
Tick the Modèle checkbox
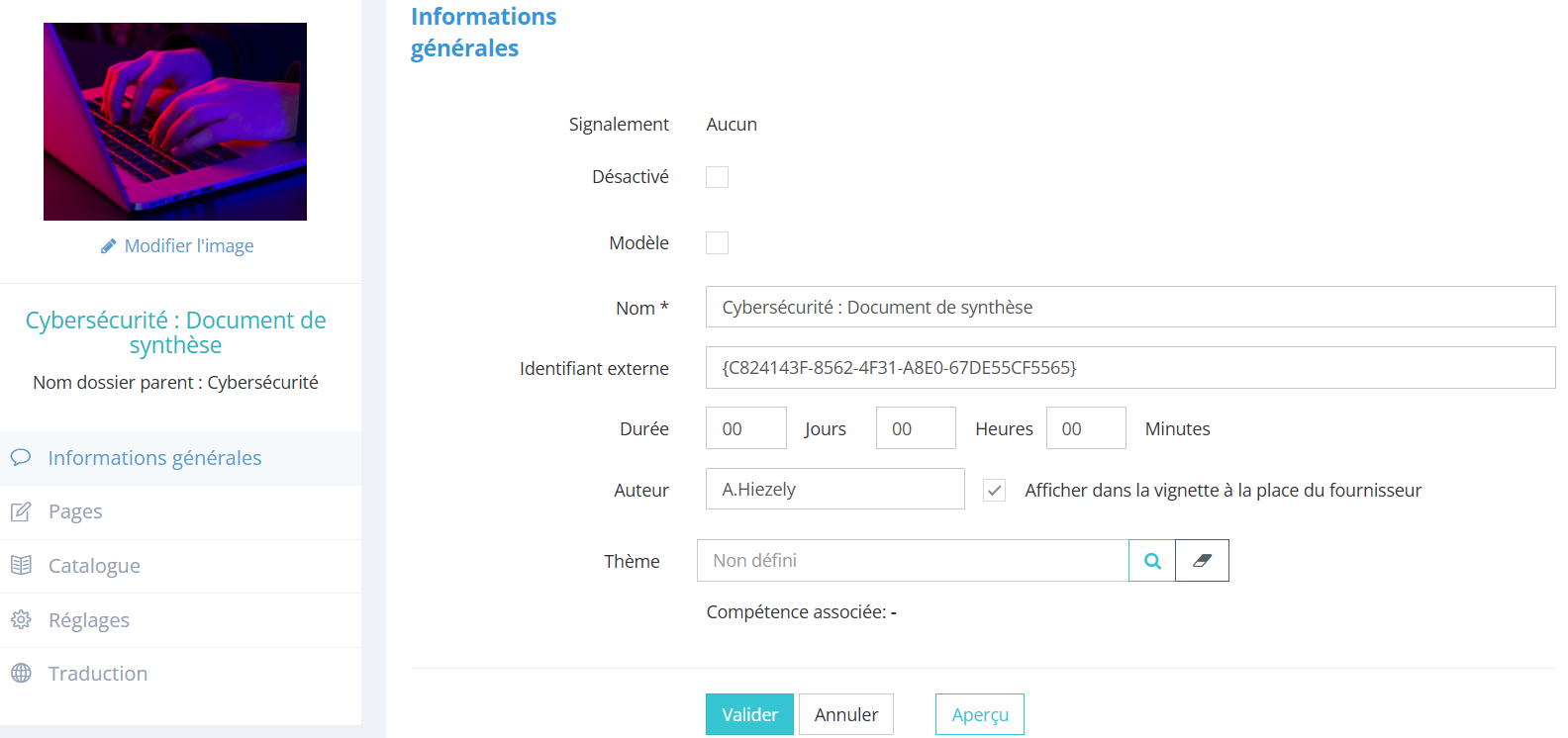(717, 243)
